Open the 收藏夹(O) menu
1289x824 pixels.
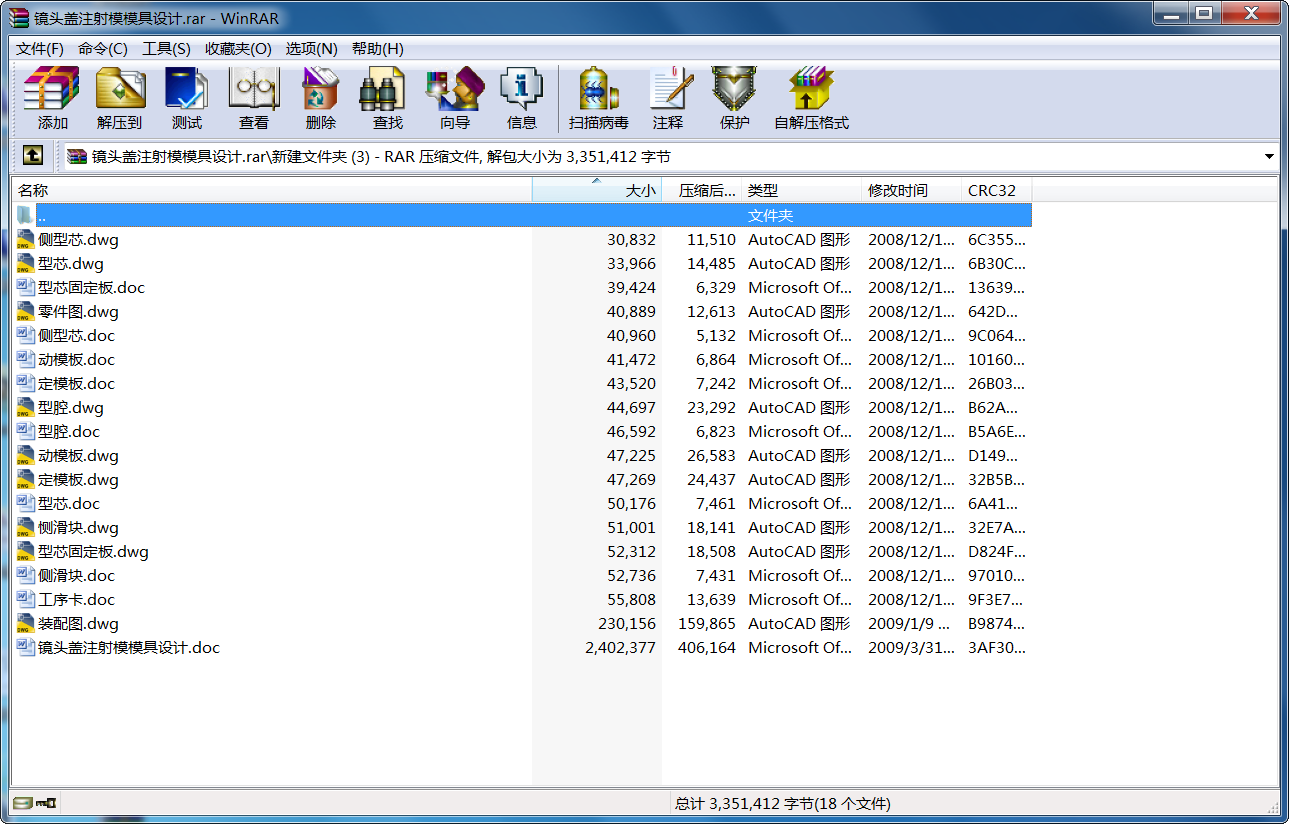[x=238, y=49]
